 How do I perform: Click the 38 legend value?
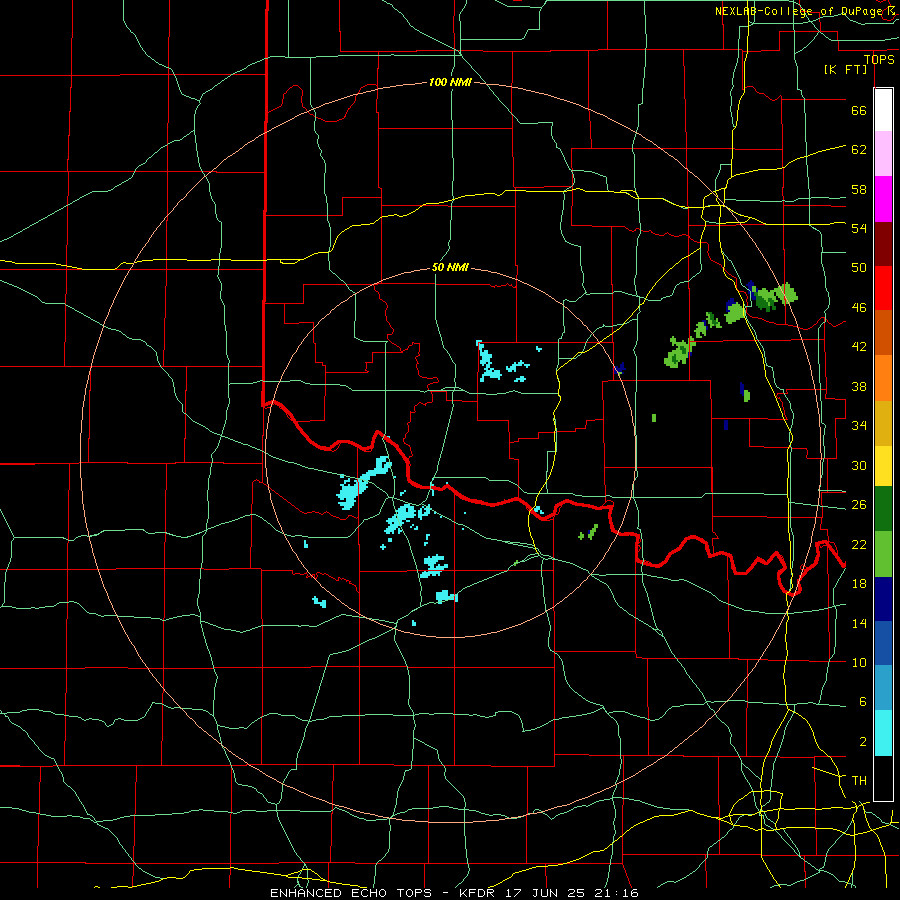point(859,387)
